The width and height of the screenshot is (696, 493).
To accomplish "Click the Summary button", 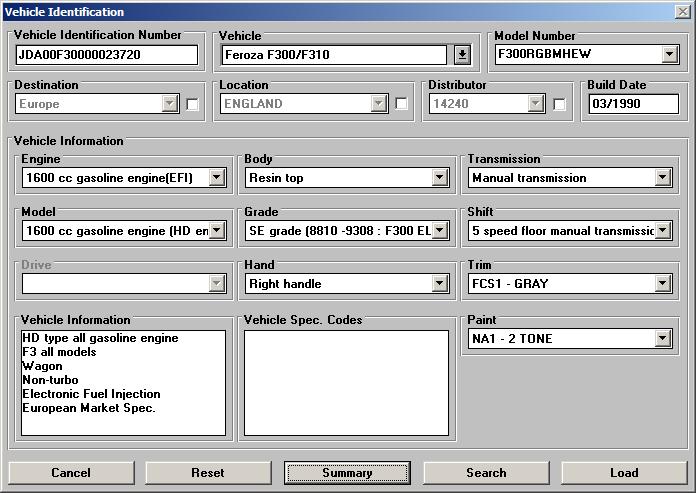I will coord(347,473).
